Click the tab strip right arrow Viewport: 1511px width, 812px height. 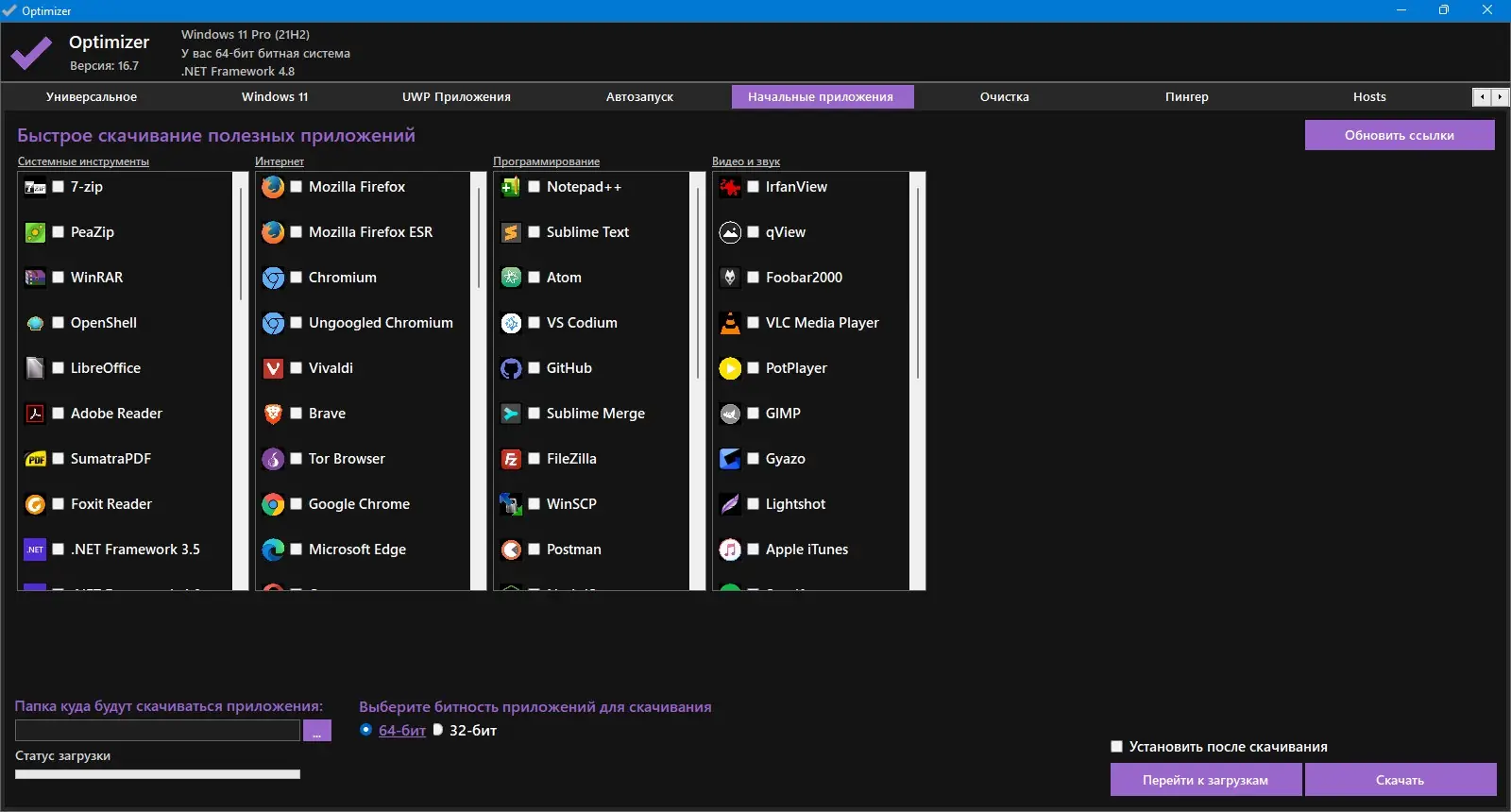pos(1500,97)
